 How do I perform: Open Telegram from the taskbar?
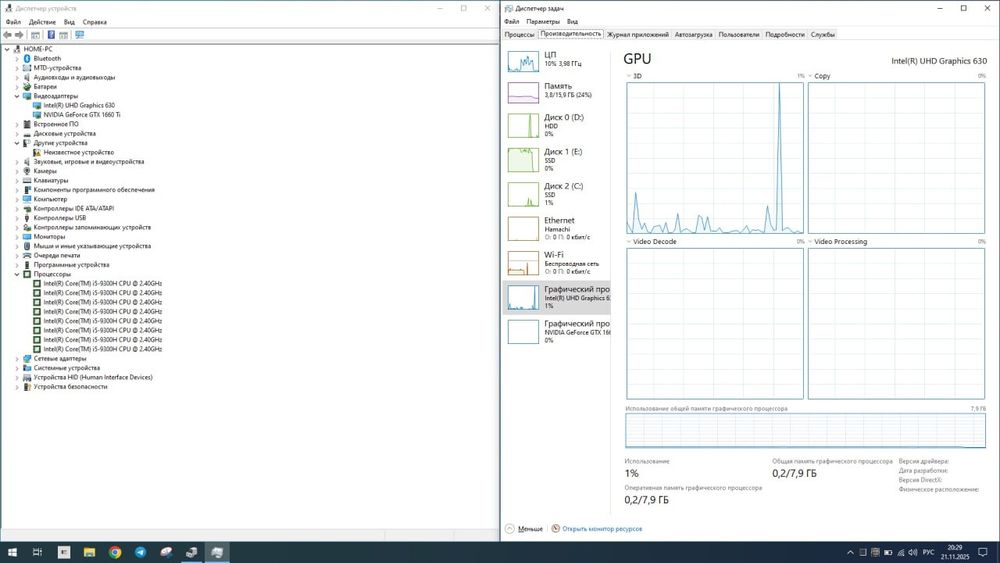tap(140, 552)
